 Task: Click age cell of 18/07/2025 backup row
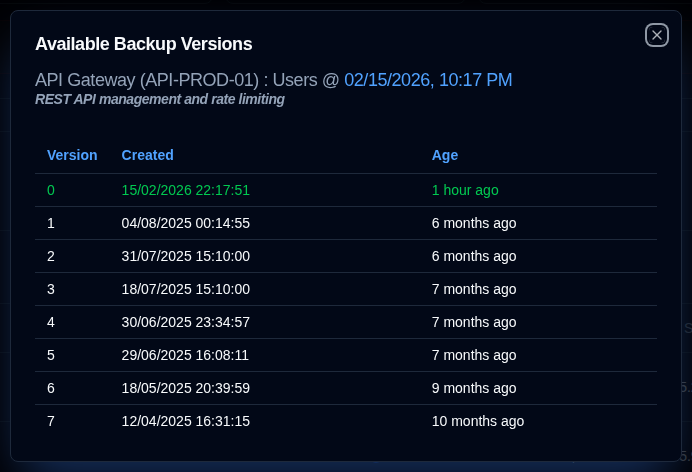click(x=474, y=289)
